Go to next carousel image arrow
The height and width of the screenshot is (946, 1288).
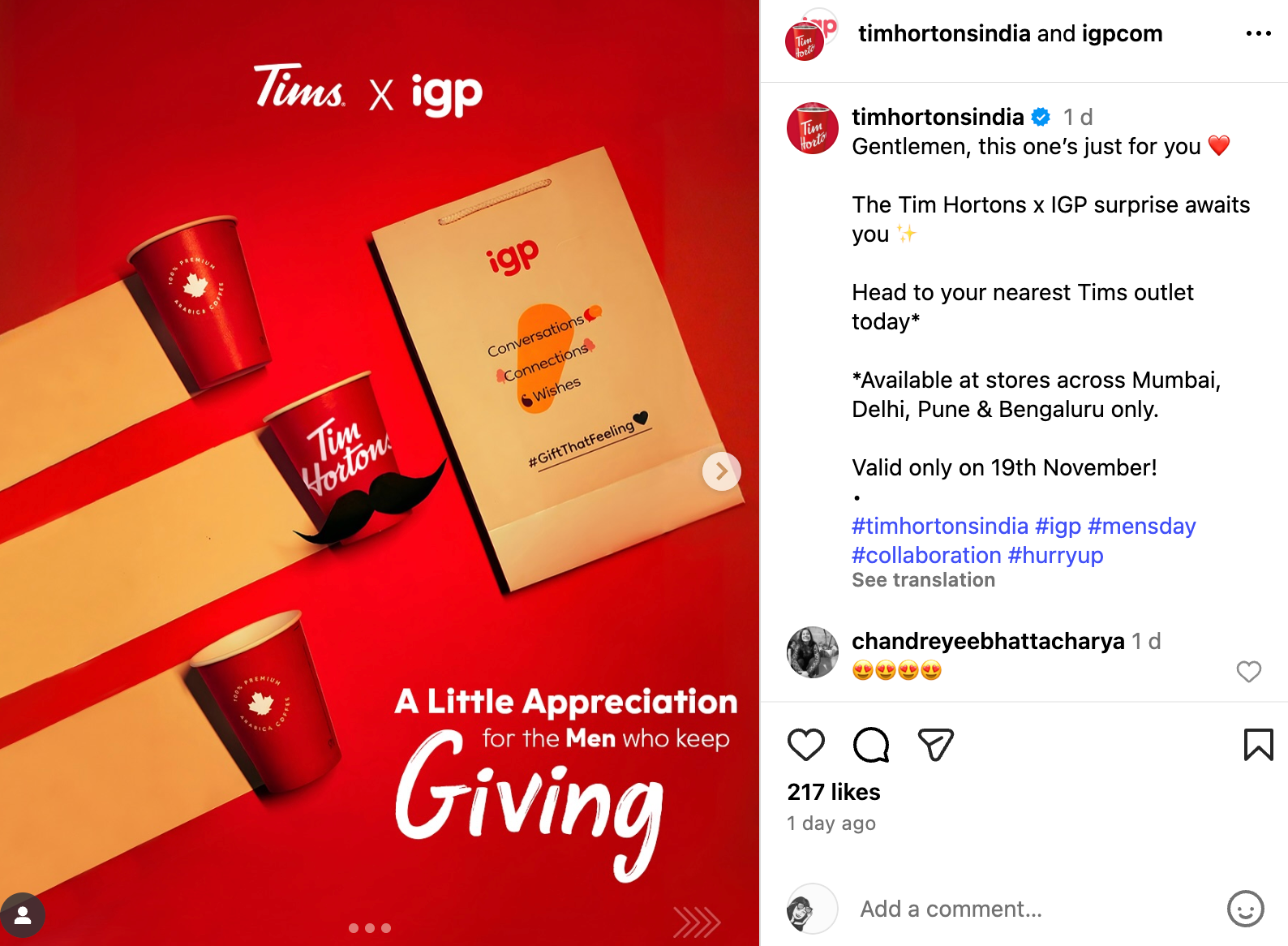(721, 471)
